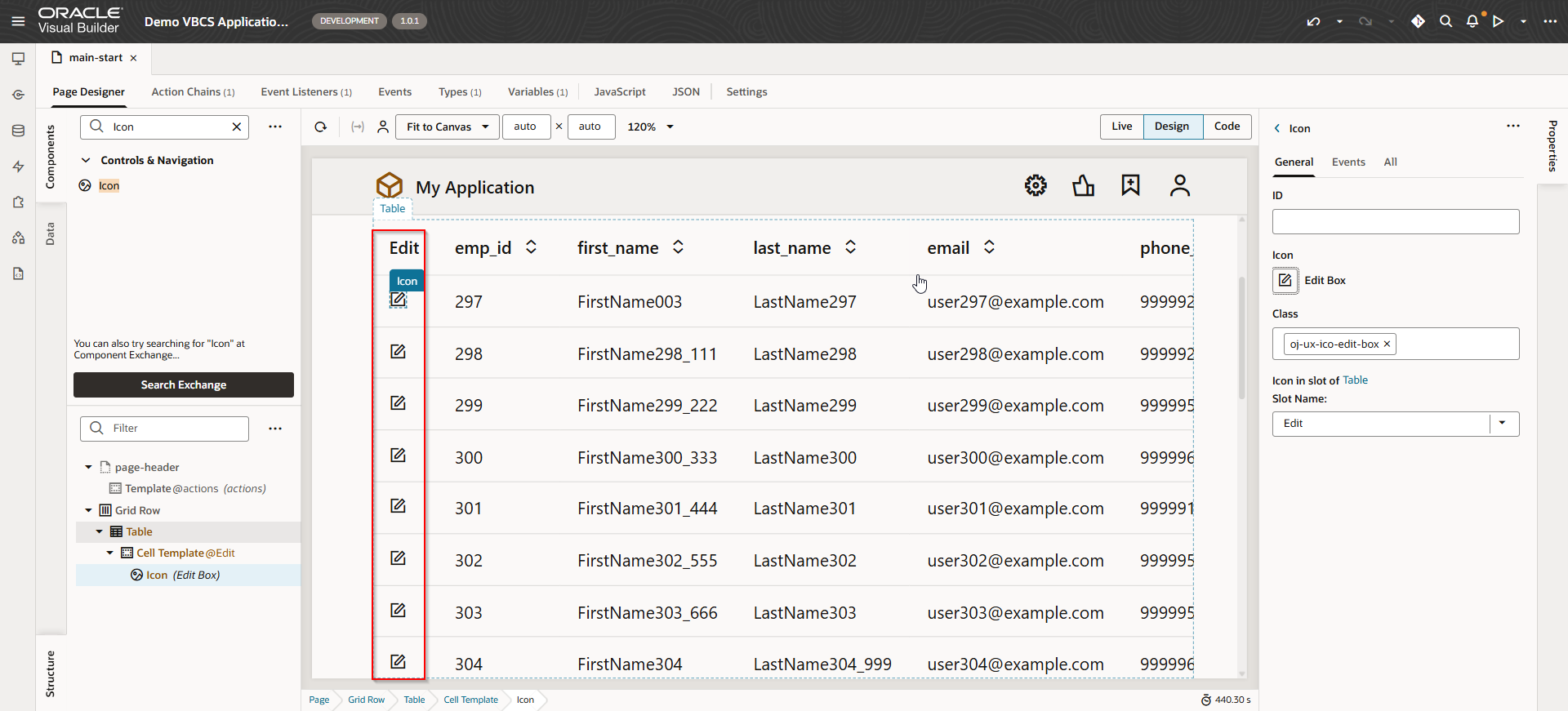Select Design view mode
Screen dimensions: 1568x711
1171,127
